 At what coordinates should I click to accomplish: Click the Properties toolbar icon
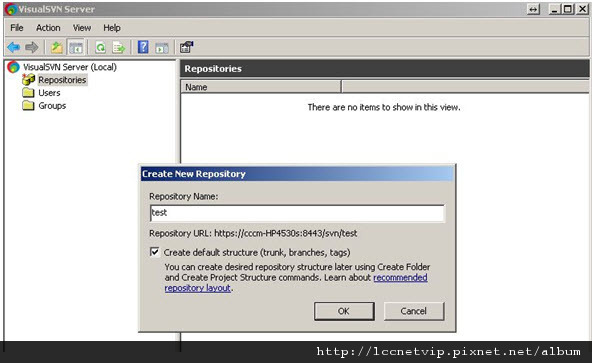coord(186,47)
